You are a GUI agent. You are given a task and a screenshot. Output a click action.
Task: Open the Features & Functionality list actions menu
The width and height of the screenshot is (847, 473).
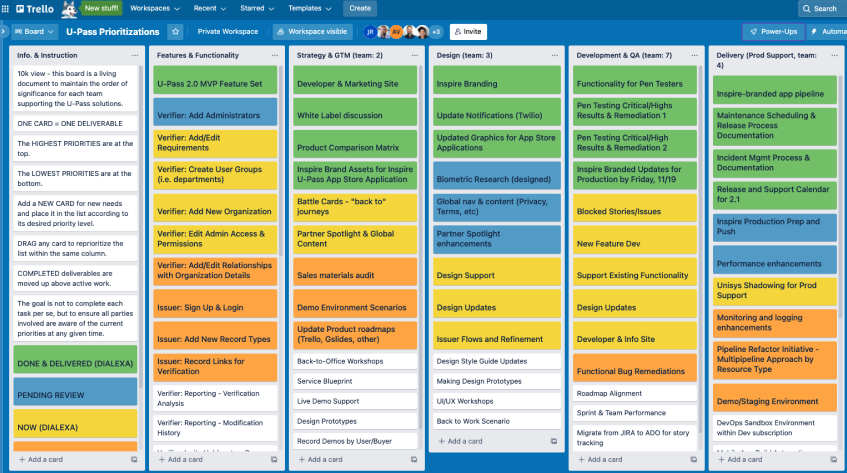click(x=274, y=55)
